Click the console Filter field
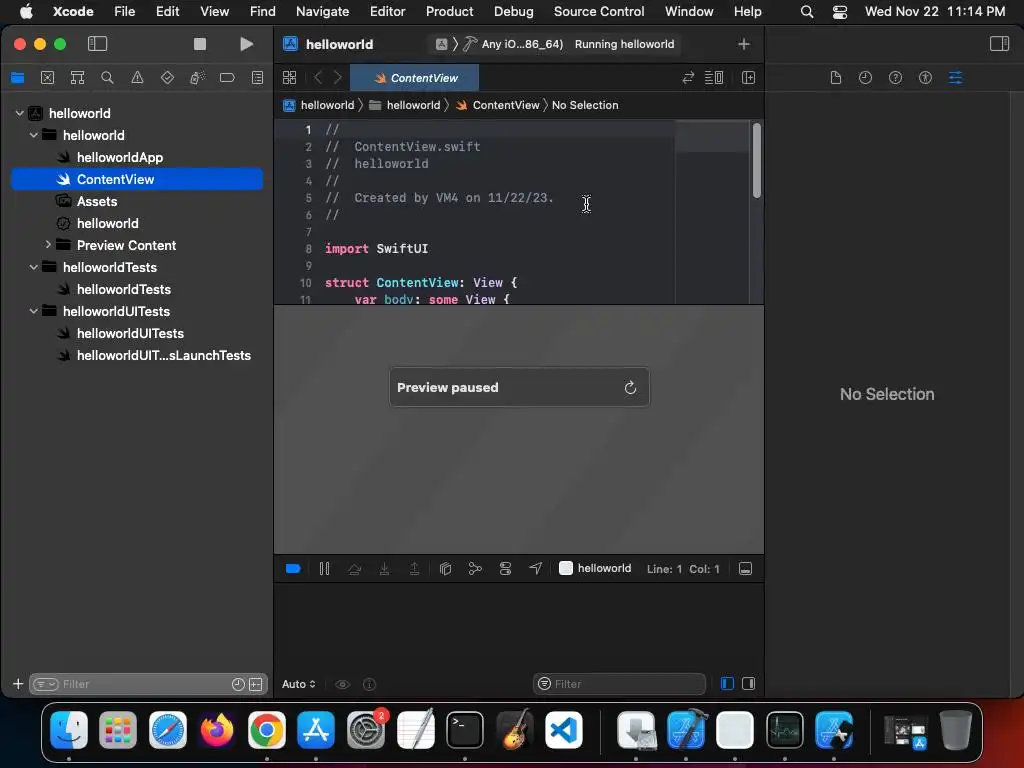Screen dimensions: 1024x768 [620, 684]
